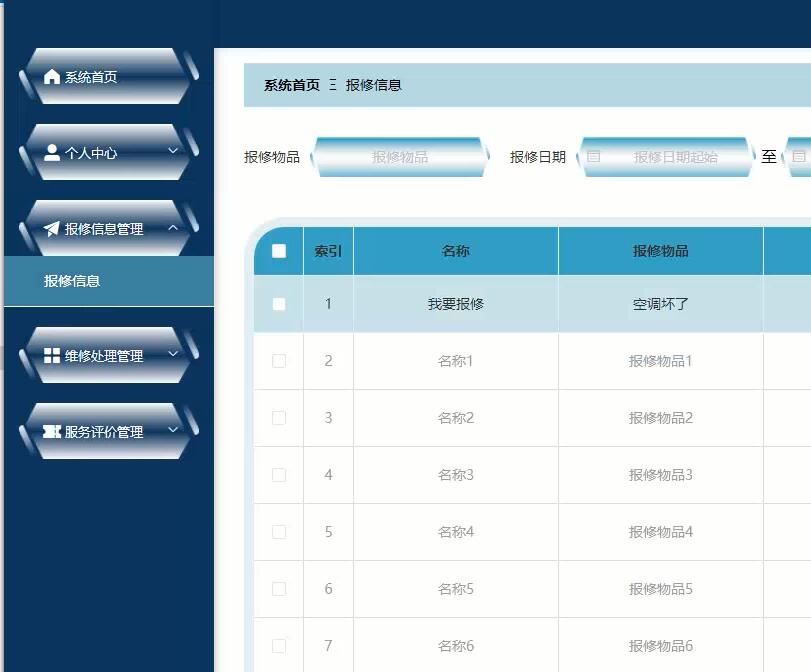Click calendar icon in 报修日期起始 field

click(x=594, y=156)
